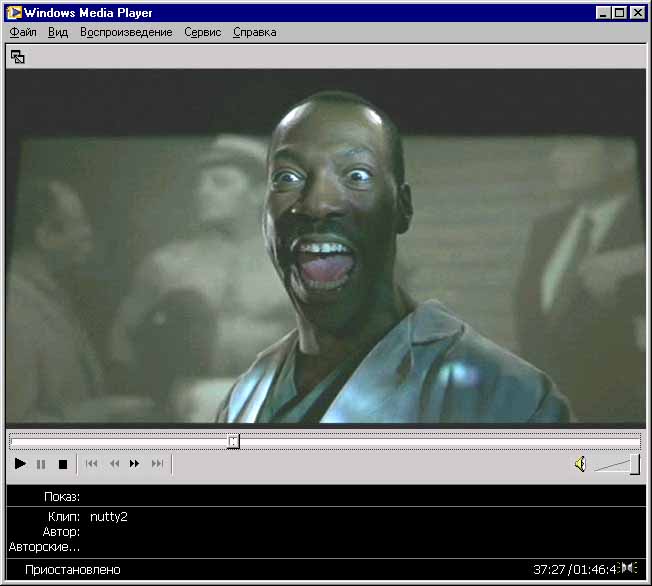Click the Автор: label
652x586 pixels.
(61, 532)
